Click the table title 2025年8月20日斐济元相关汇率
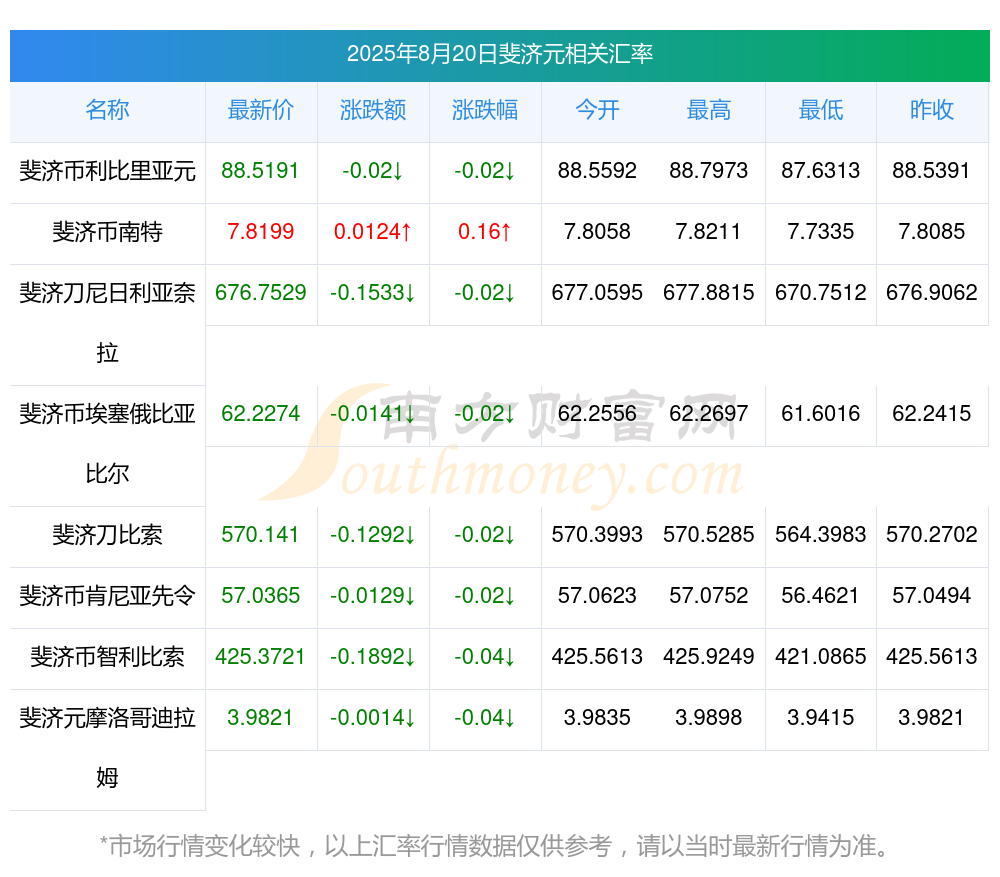1000x877 pixels. coord(499,54)
